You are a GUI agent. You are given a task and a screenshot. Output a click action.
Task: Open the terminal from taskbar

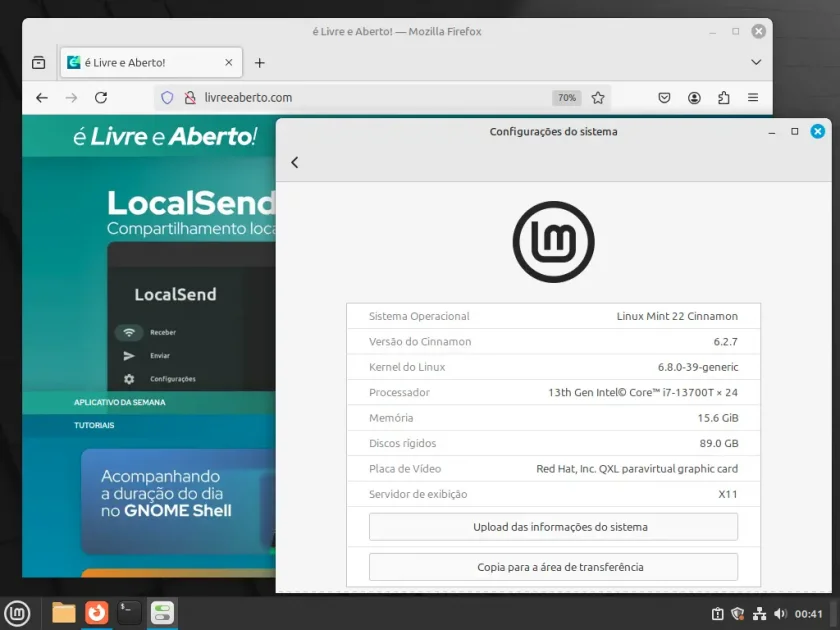129,613
